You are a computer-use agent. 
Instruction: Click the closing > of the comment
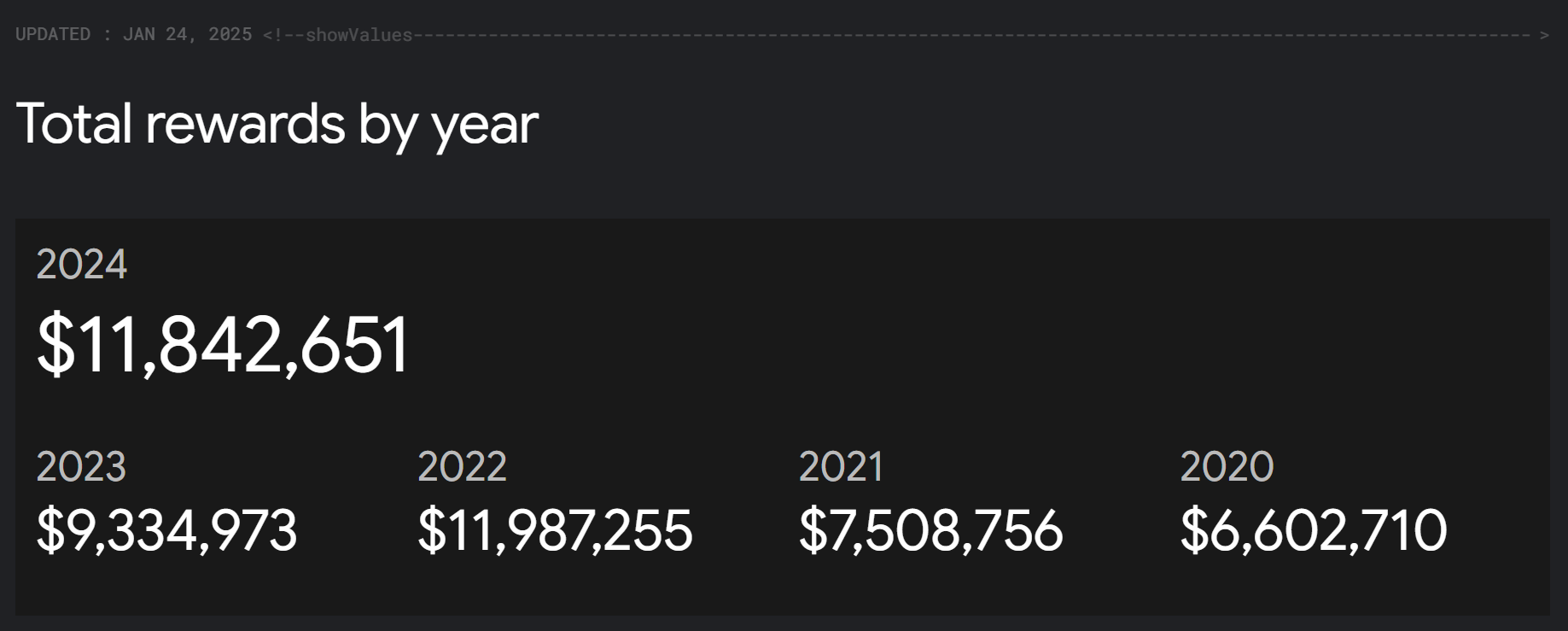1544,35
